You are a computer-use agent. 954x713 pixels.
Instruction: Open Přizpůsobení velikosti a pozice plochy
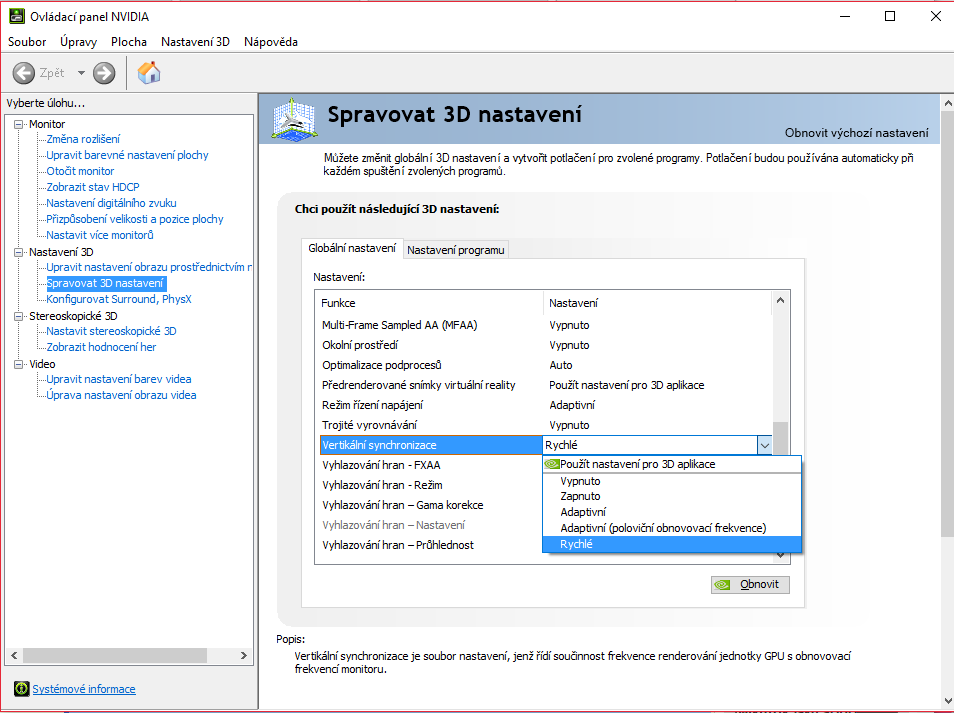tap(135, 219)
